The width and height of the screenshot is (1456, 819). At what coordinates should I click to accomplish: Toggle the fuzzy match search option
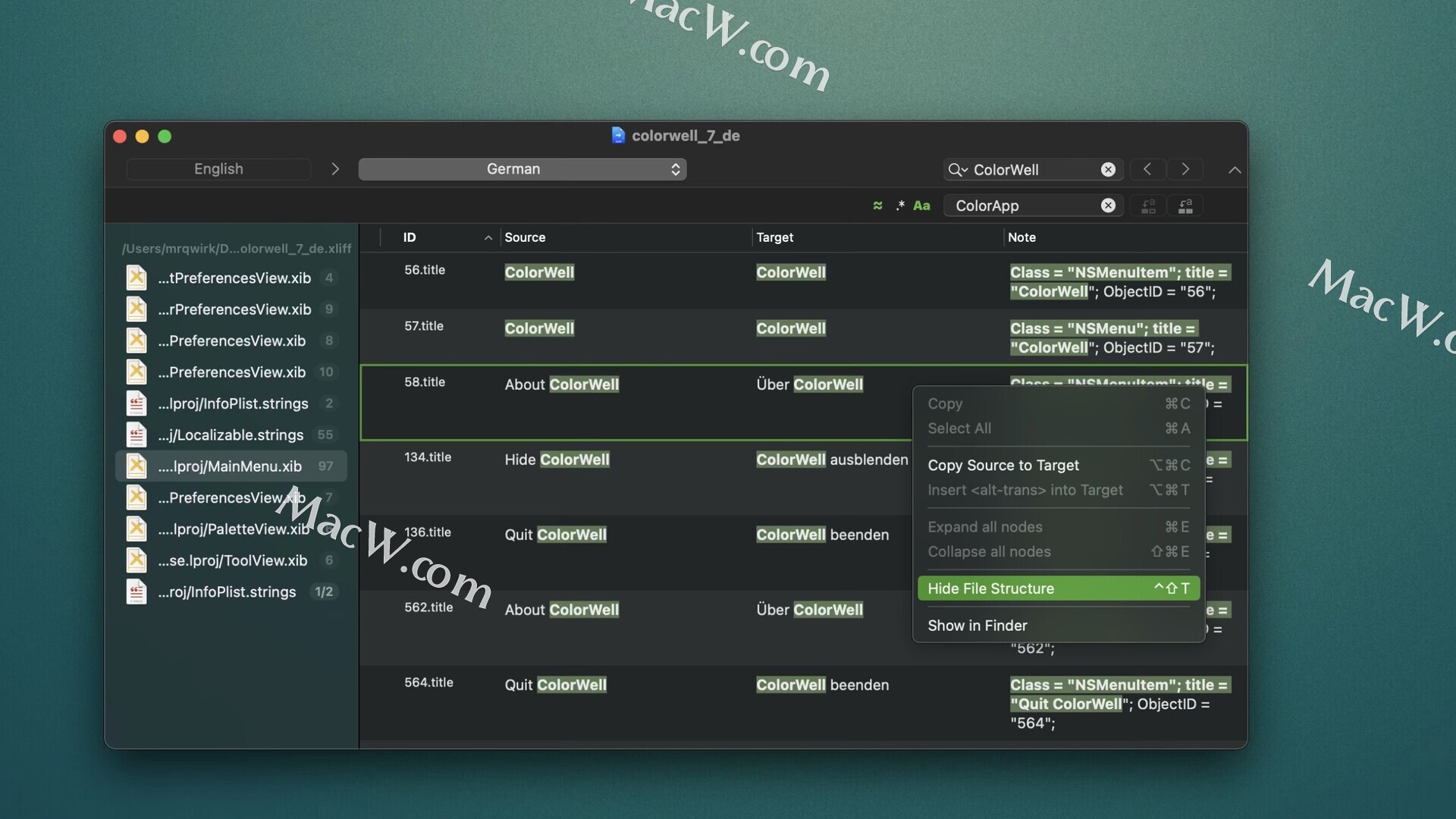click(877, 206)
